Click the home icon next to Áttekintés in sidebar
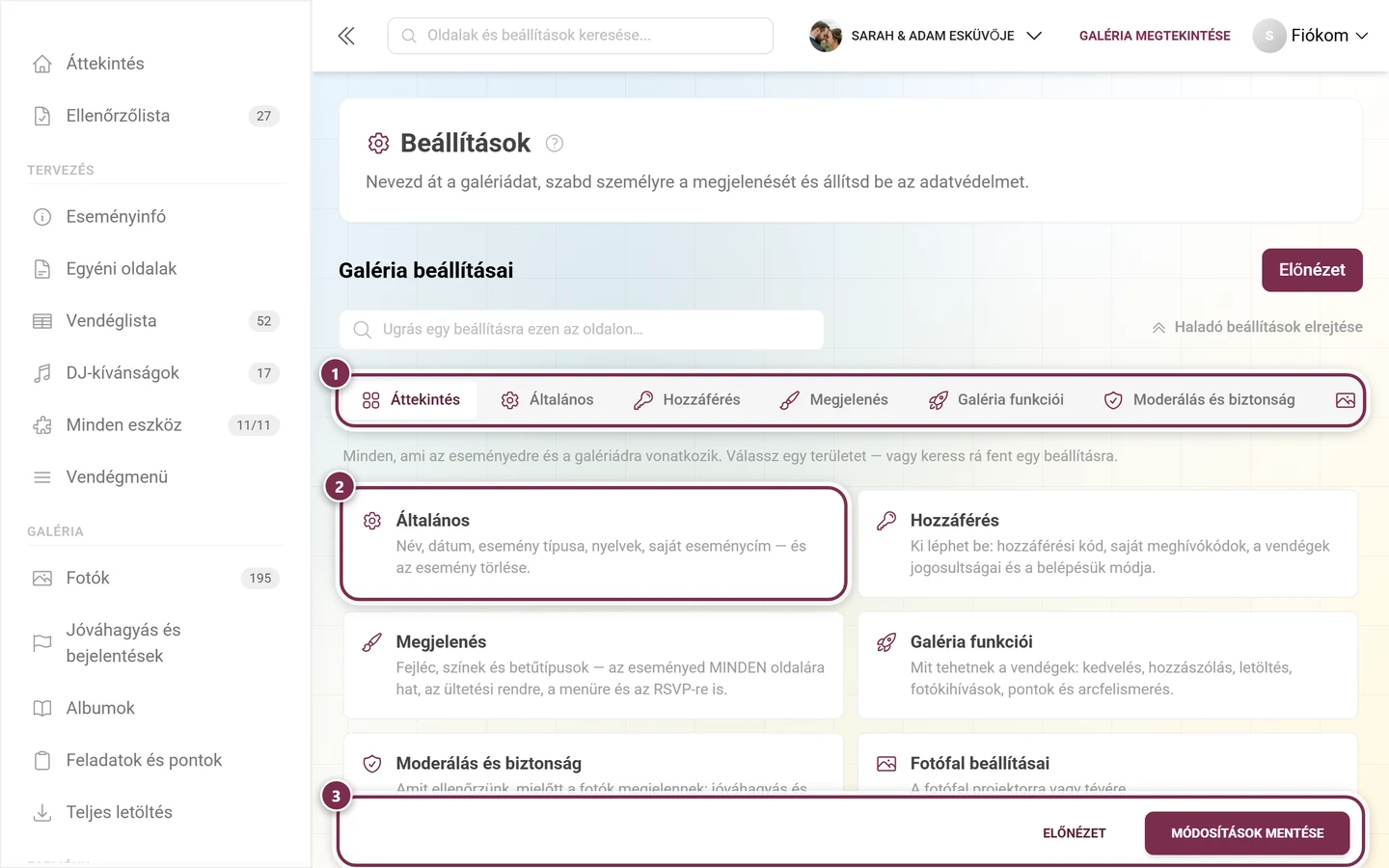Screen dimensions: 1389x868 point(42,64)
